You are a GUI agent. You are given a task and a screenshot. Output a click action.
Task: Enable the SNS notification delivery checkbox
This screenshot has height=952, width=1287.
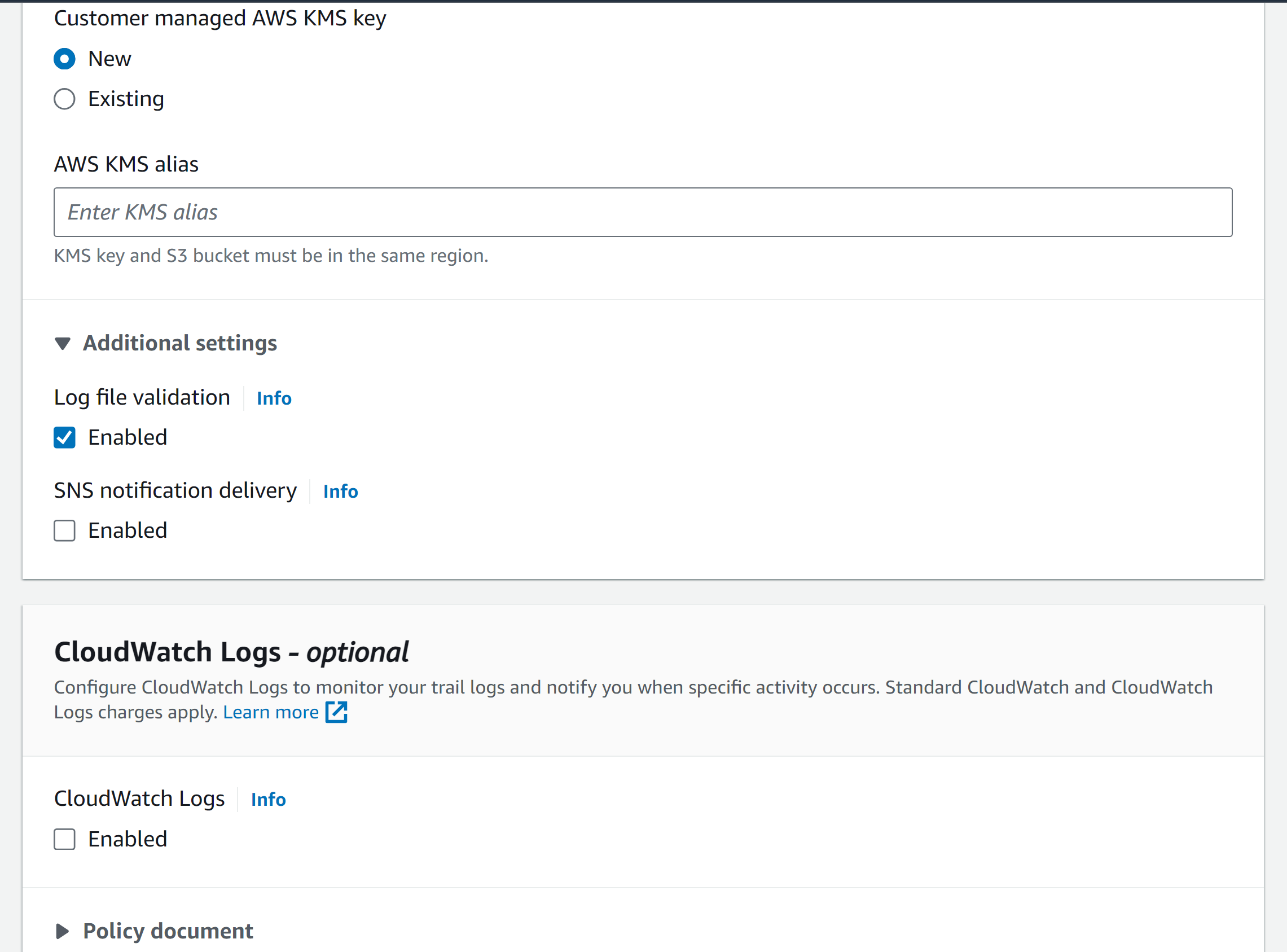click(64, 531)
